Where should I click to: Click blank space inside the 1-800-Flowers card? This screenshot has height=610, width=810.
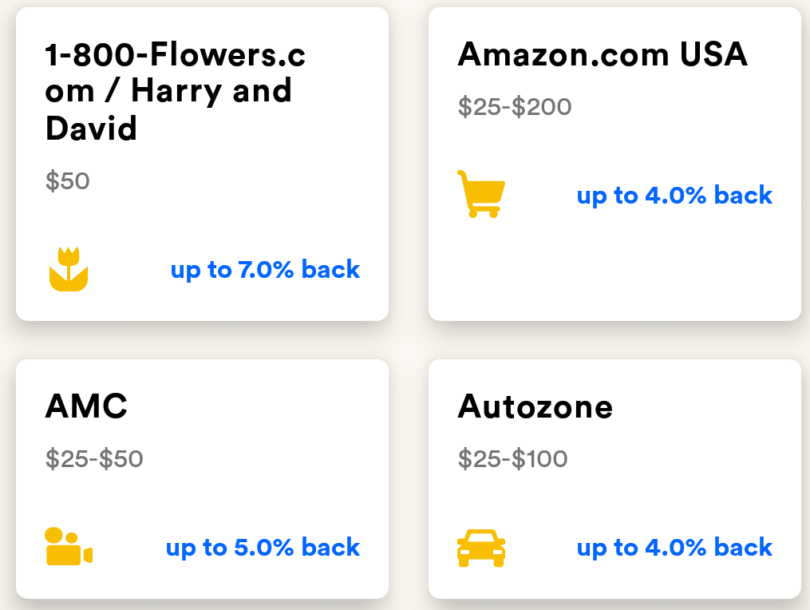tap(250, 200)
